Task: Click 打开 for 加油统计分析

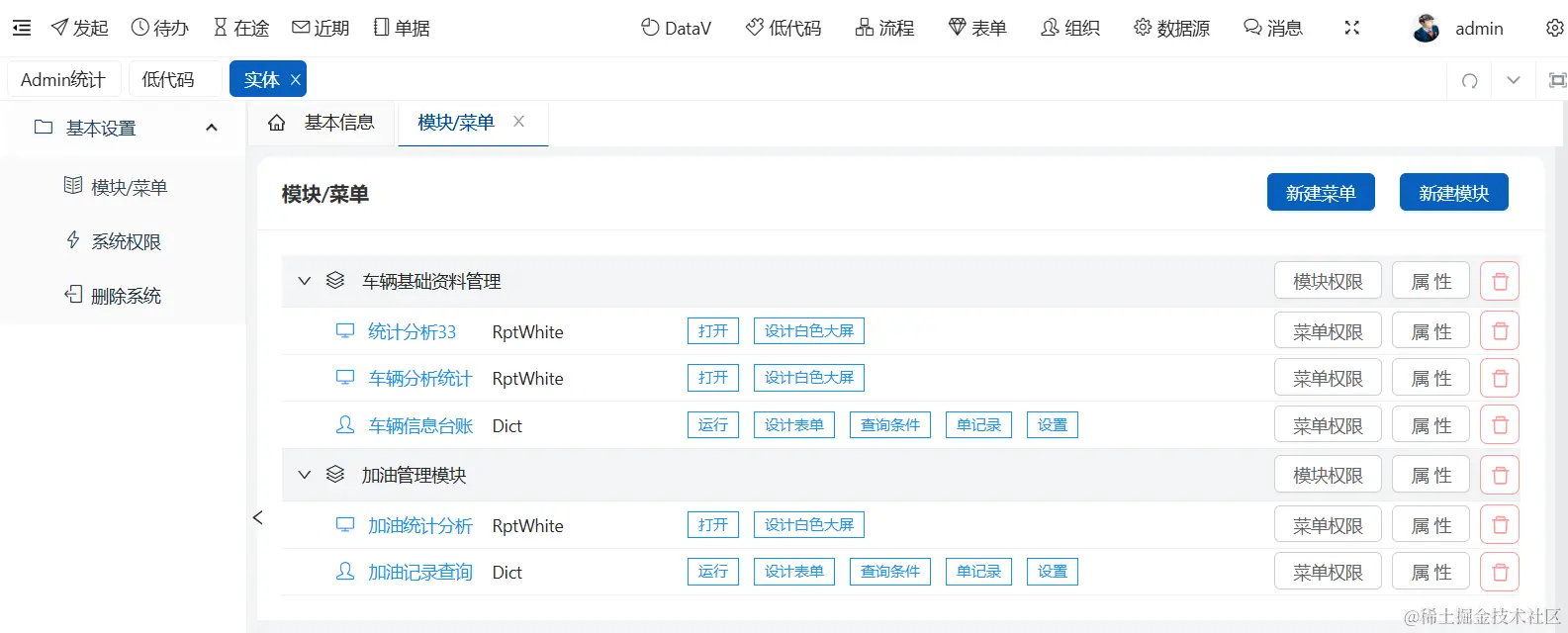Action: click(713, 525)
